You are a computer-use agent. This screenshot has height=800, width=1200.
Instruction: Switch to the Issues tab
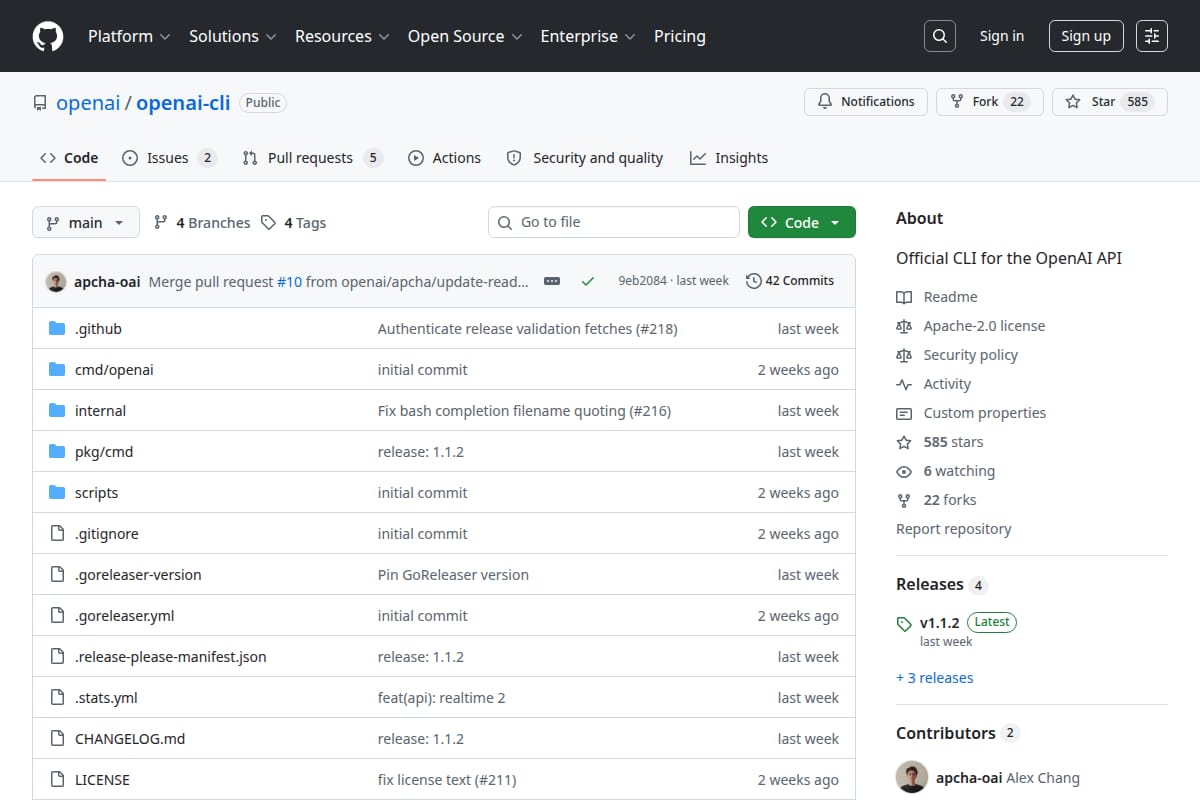169,158
